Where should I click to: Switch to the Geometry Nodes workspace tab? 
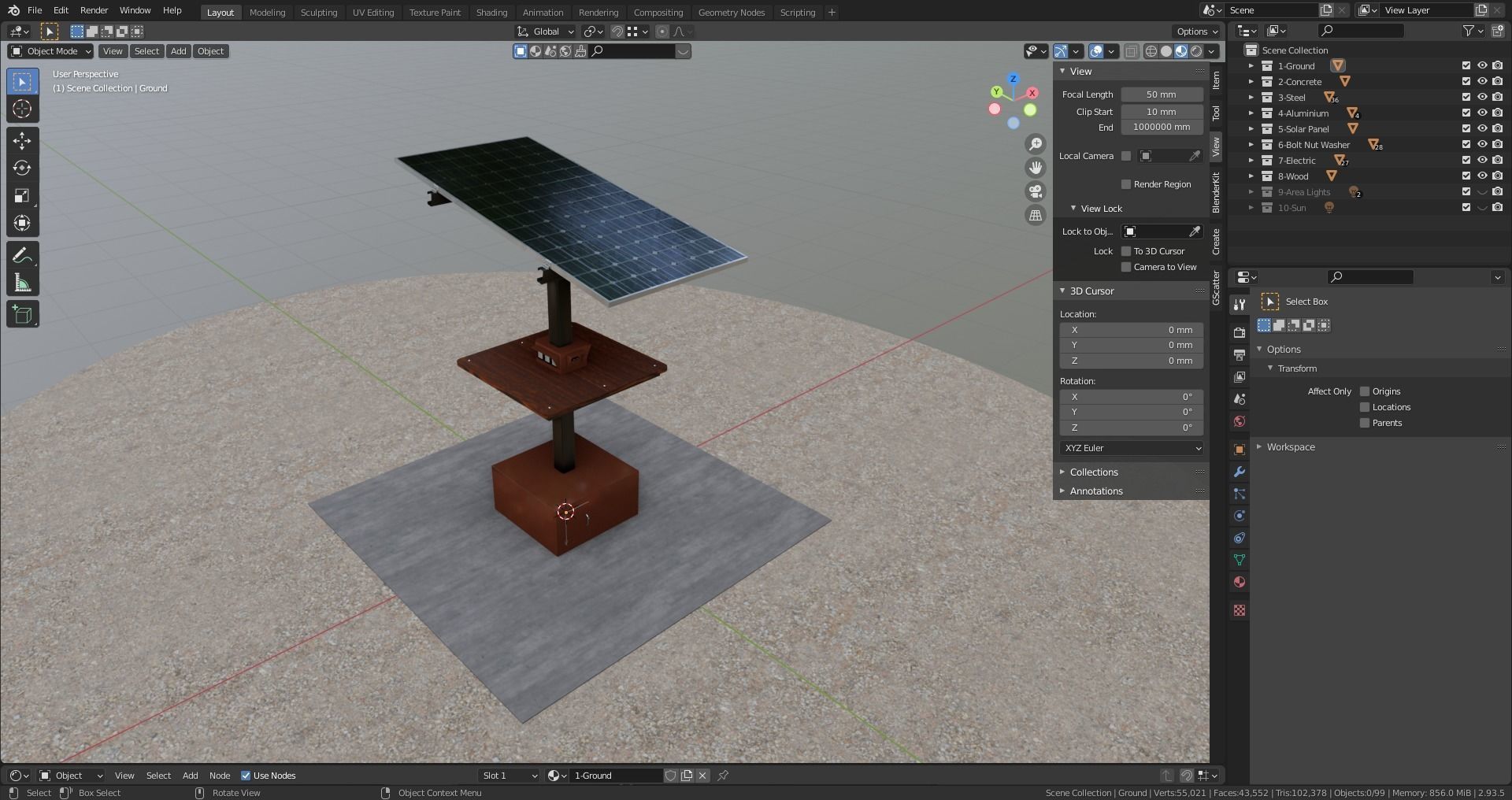point(731,13)
